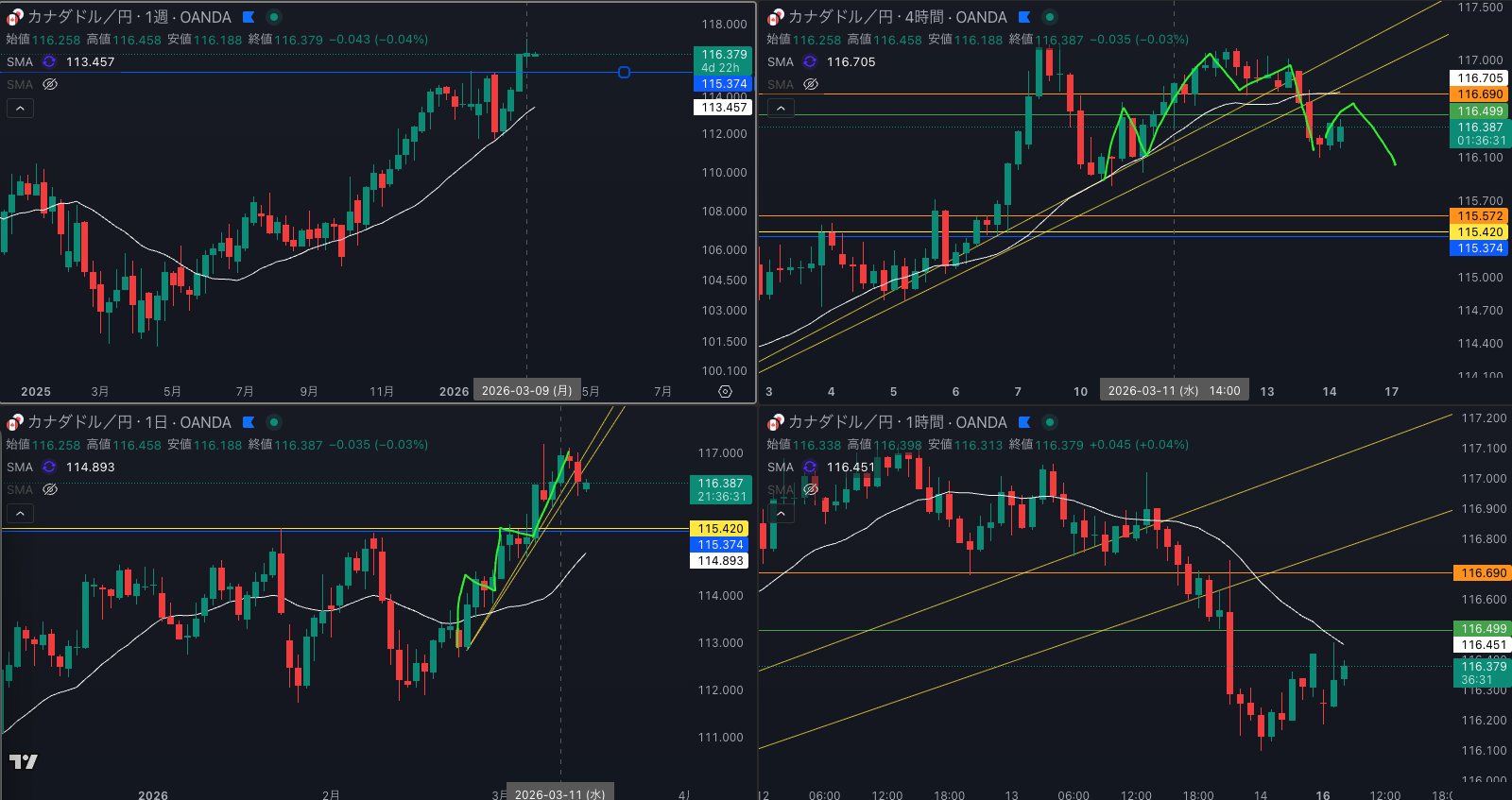The width and height of the screenshot is (1512, 800).
Task: Click the SMA refresh icon on 1-hour chart
Action: 810,467
